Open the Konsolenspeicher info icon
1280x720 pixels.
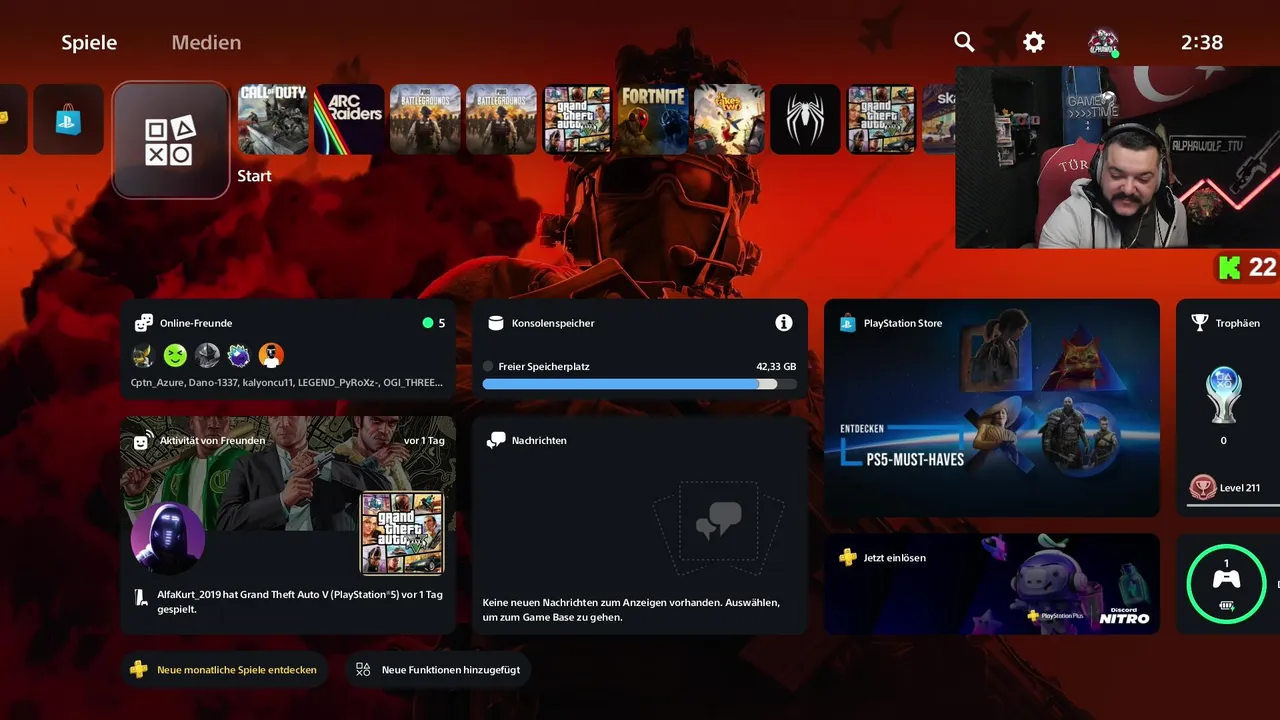(x=784, y=323)
